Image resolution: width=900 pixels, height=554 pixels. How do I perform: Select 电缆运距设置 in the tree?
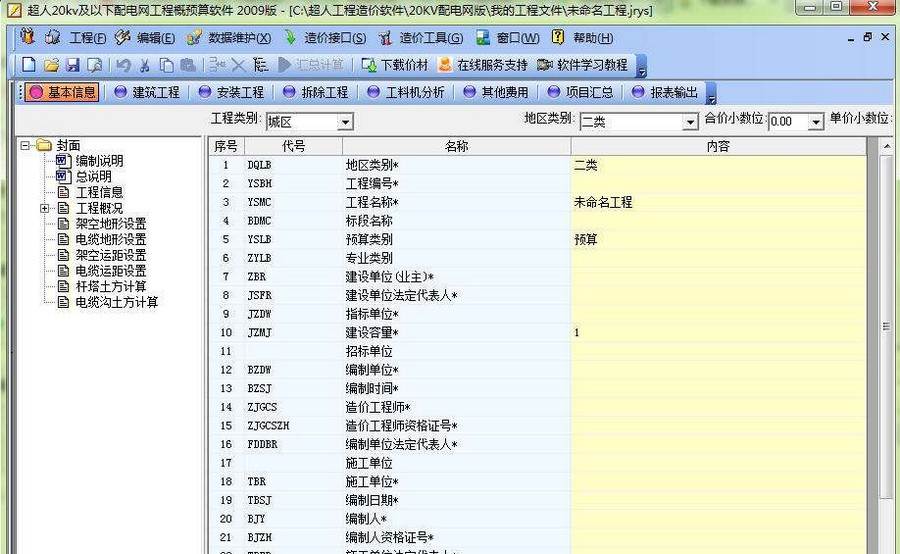coord(111,270)
